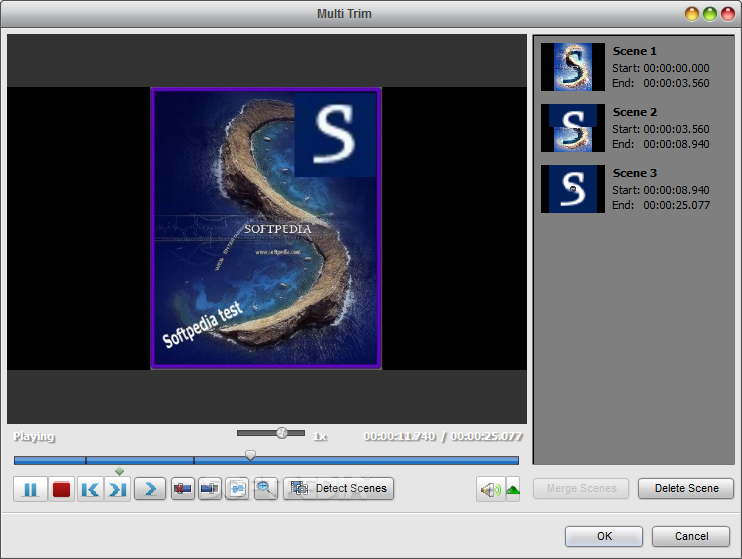Click the zoom magnifier icon on the toolbar
The width and height of the screenshot is (742, 559).
point(265,488)
